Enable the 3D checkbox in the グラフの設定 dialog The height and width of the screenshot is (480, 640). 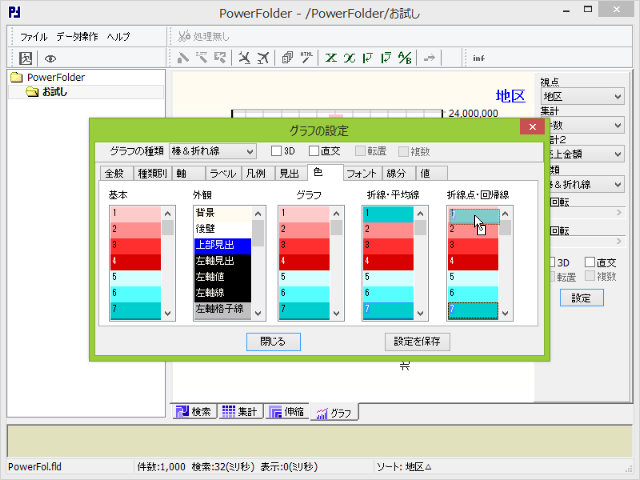click(x=276, y=151)
